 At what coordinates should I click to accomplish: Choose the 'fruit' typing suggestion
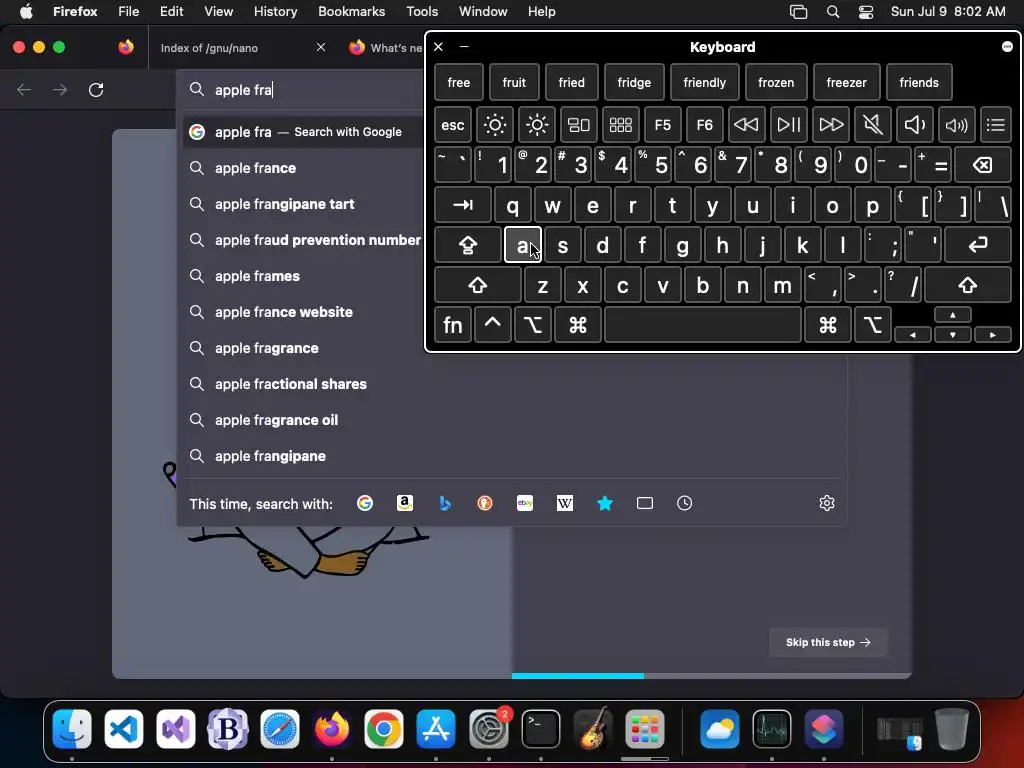[514, 82]
